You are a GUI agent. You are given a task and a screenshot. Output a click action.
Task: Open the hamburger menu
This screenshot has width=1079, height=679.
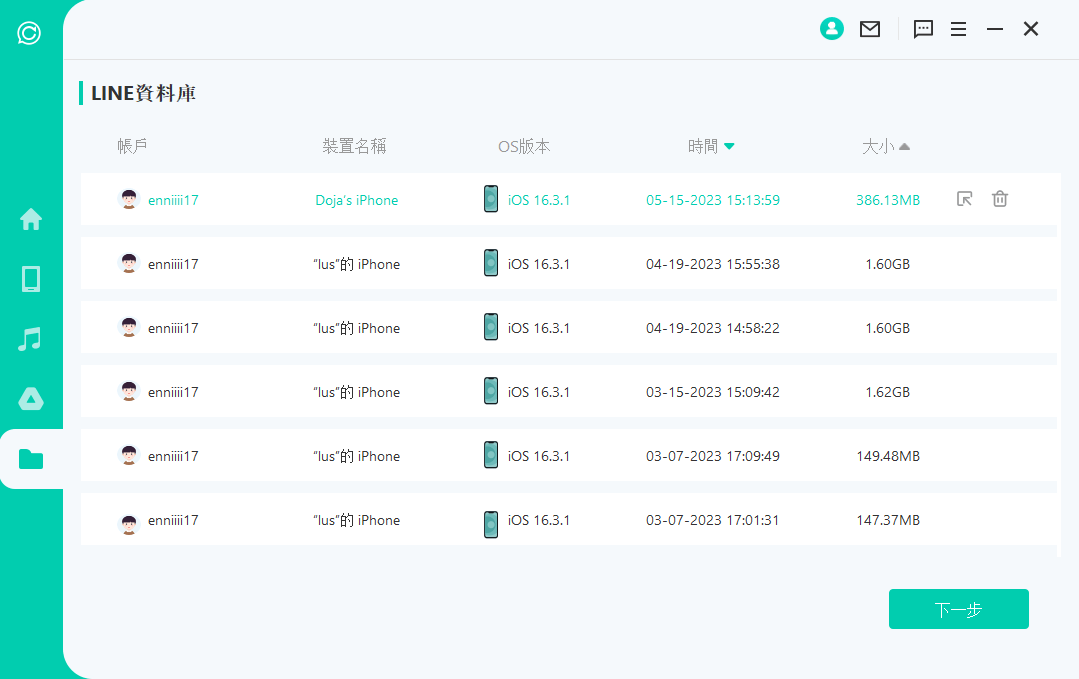[958, 29]
